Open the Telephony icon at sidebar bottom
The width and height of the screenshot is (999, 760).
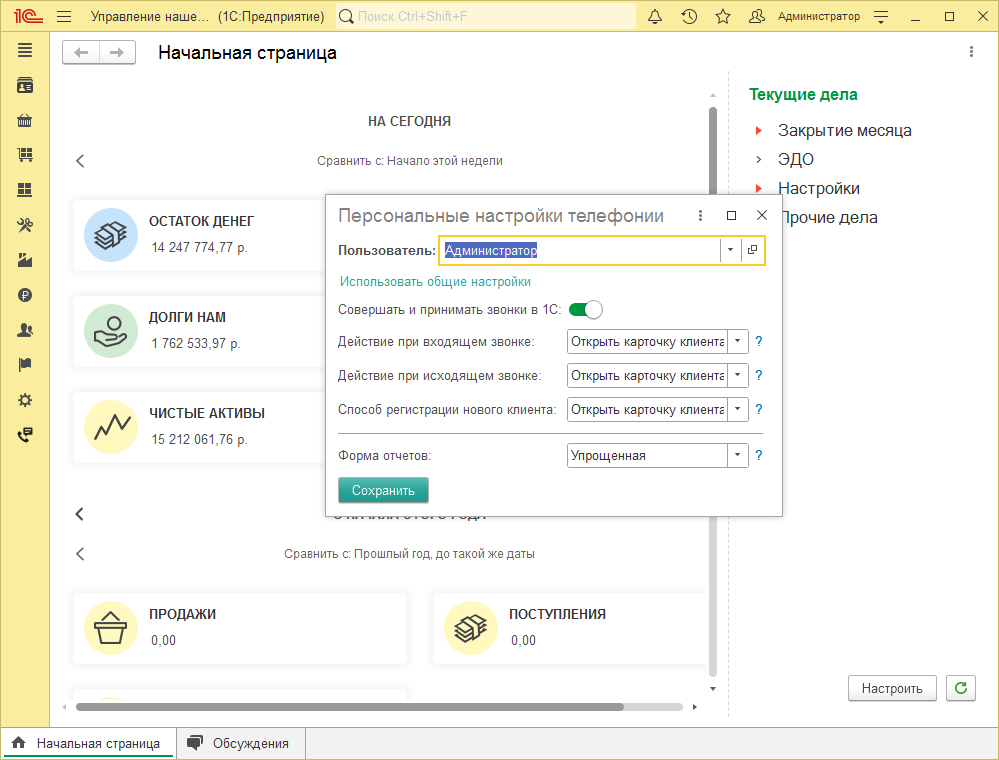click(25, 434)
